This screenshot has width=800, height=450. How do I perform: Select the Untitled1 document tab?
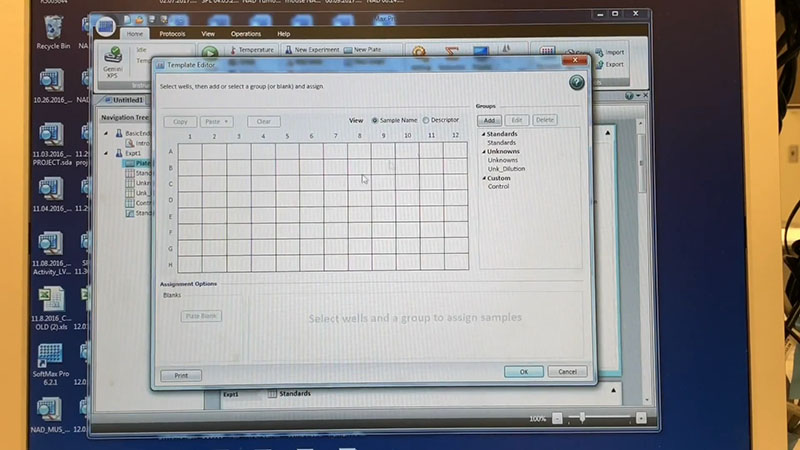click(x=125, y=100)
